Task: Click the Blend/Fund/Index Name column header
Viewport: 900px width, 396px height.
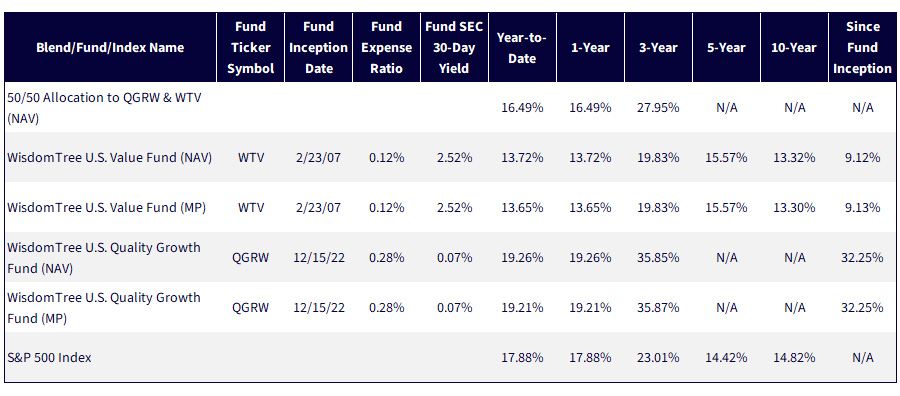Action: [110, 47]
